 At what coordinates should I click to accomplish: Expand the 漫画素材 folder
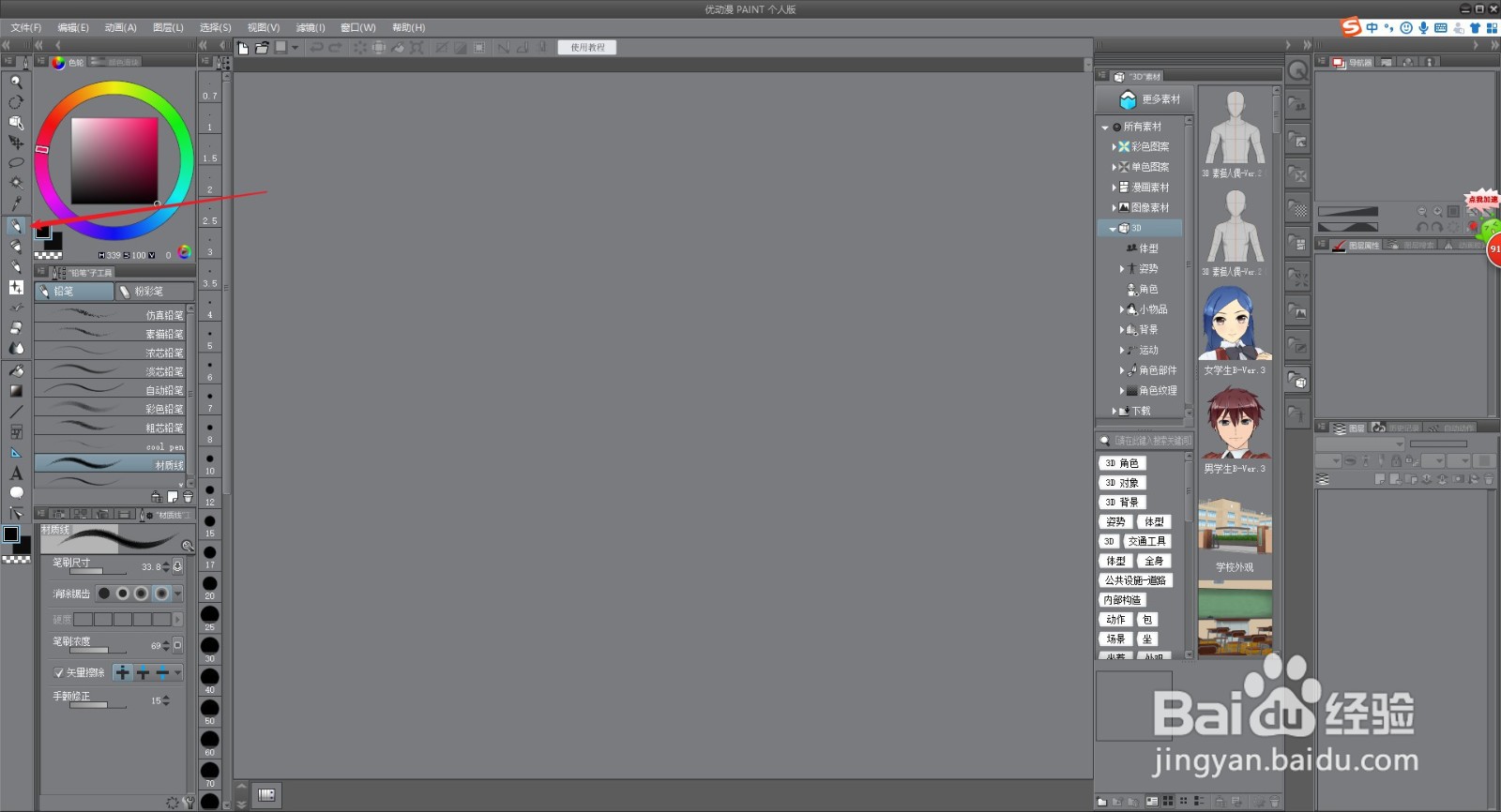pos(1114,188)
